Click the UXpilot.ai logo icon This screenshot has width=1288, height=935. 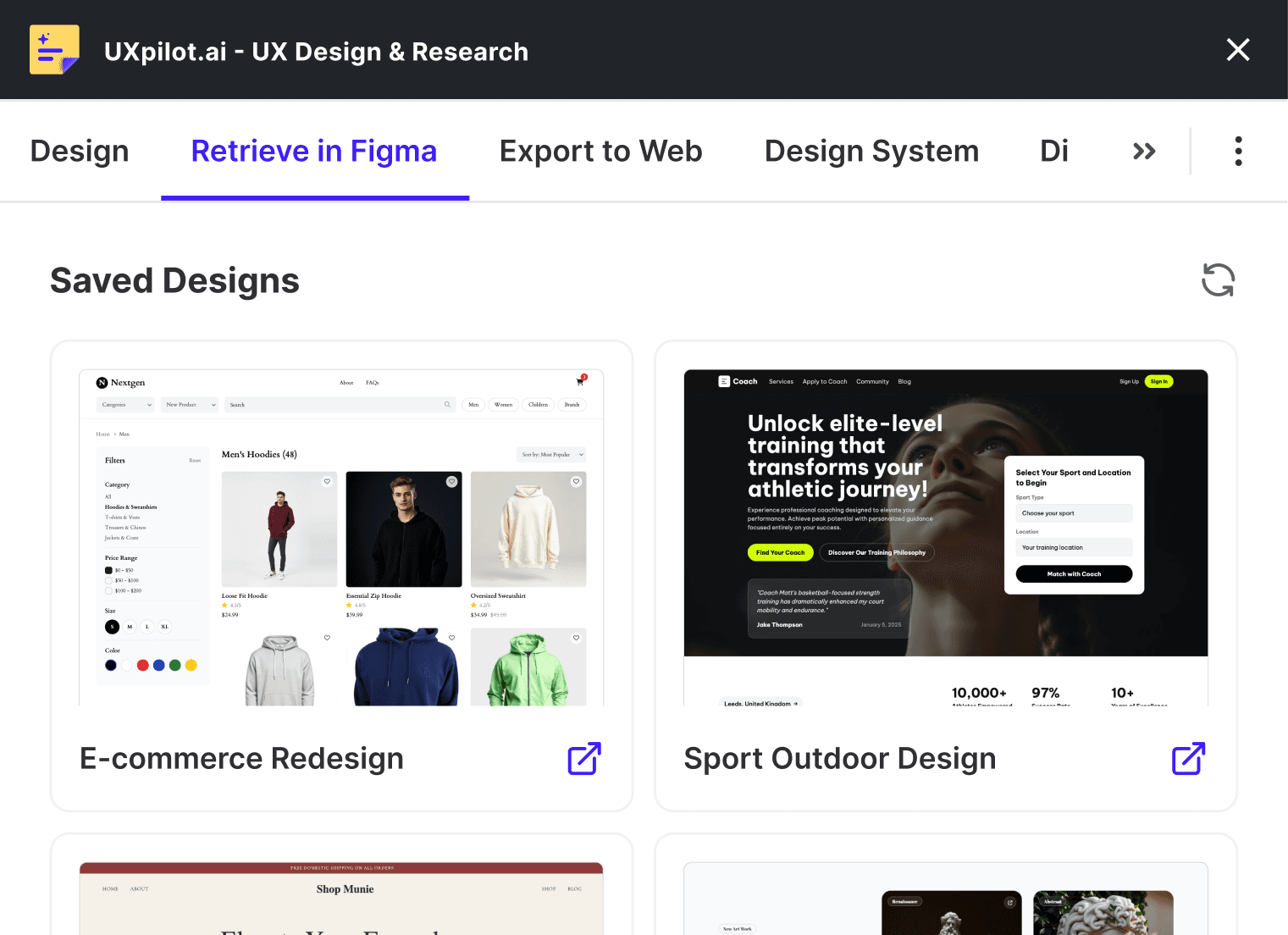[54, 49]
